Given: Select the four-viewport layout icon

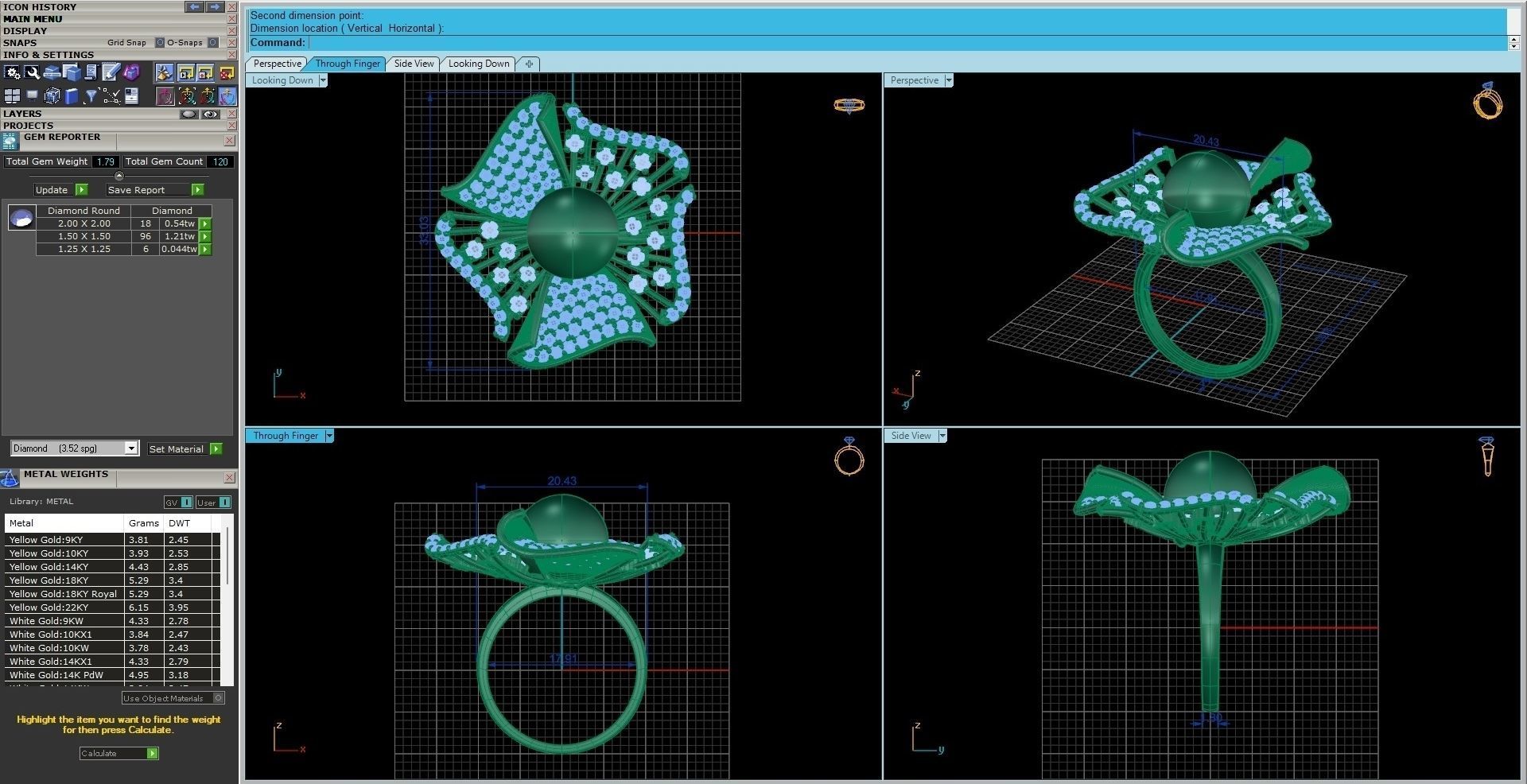Looking at the screenshot, I should tap(12, 96).
